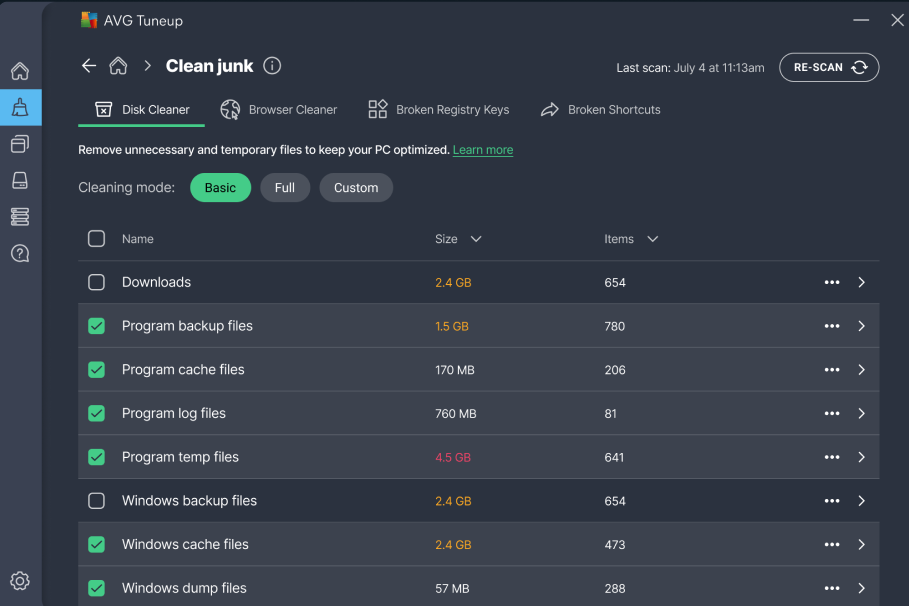Open more options for Windows cache files

click(832, 545)
